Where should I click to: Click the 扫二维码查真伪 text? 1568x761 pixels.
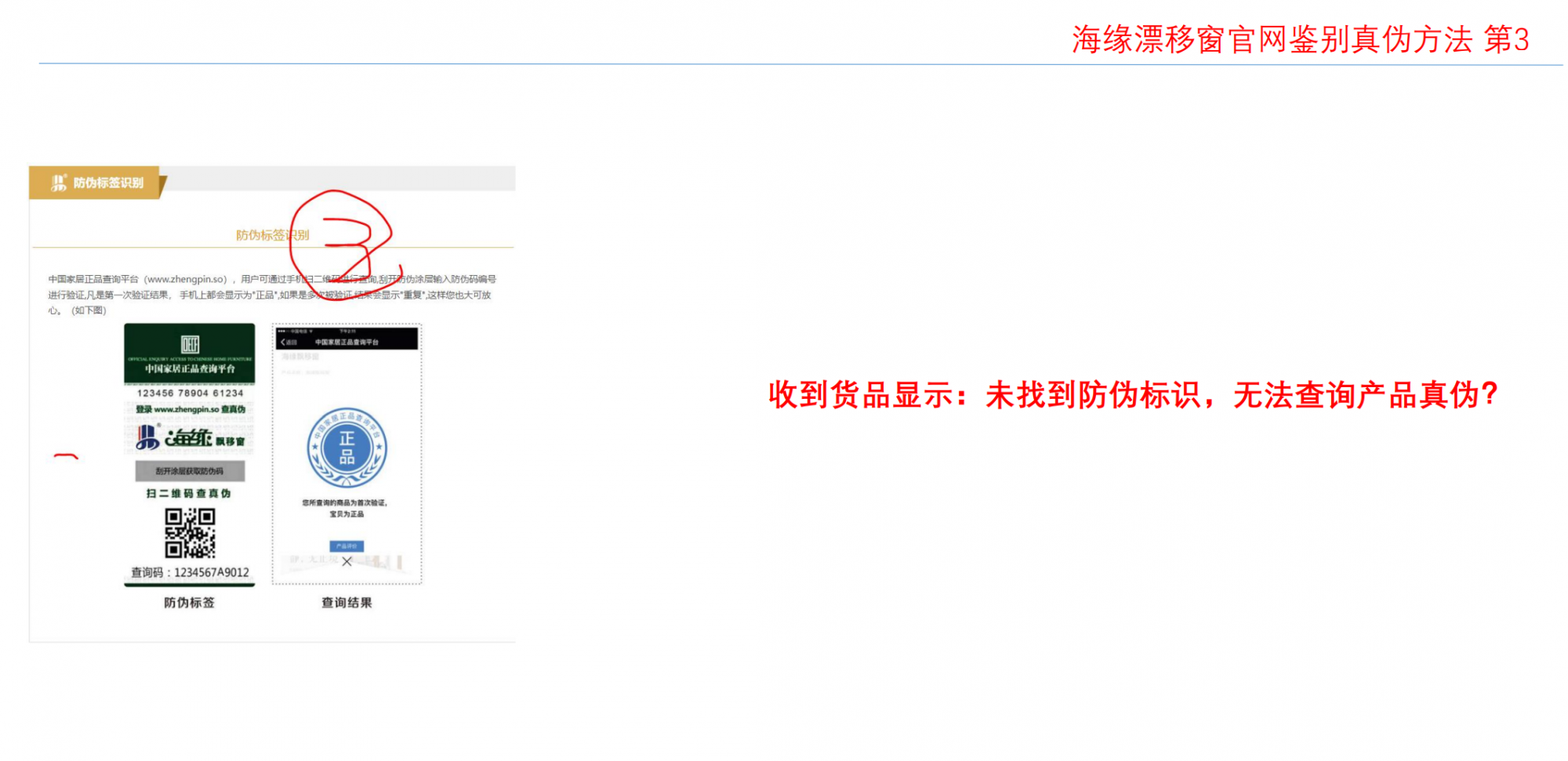(x=189, y=493)
